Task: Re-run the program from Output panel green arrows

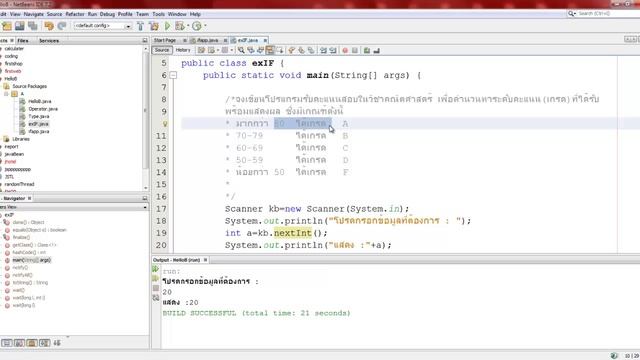Action: coord(156,269)
